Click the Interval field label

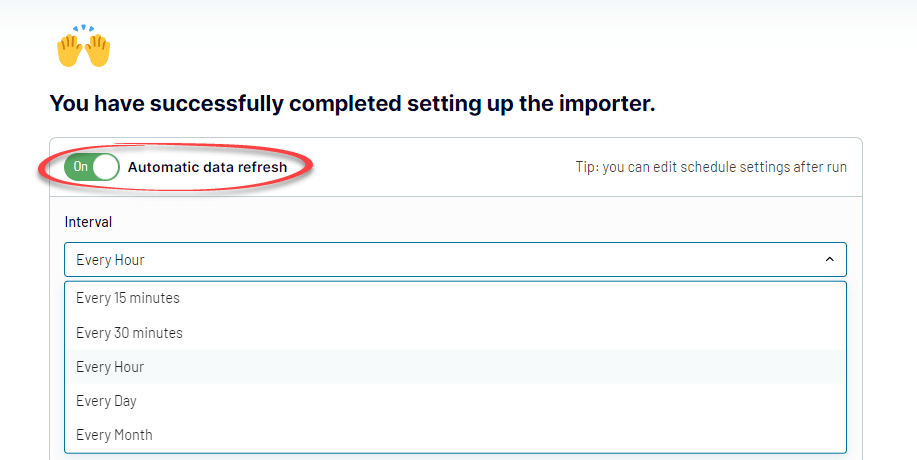(88, 222)
